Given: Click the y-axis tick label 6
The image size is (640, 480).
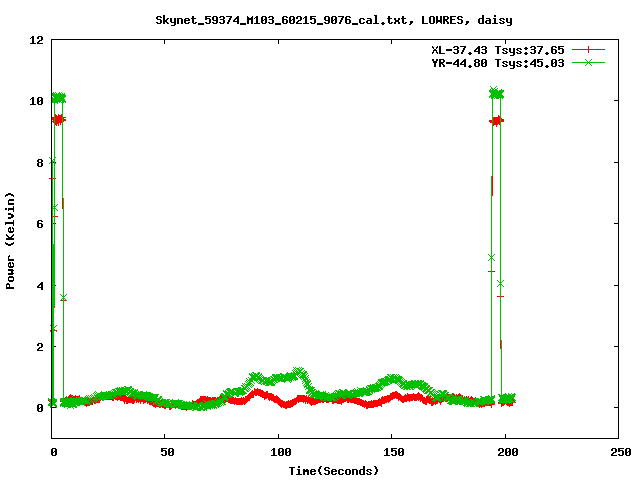Looking at the screenshot, I should (40, 224).
